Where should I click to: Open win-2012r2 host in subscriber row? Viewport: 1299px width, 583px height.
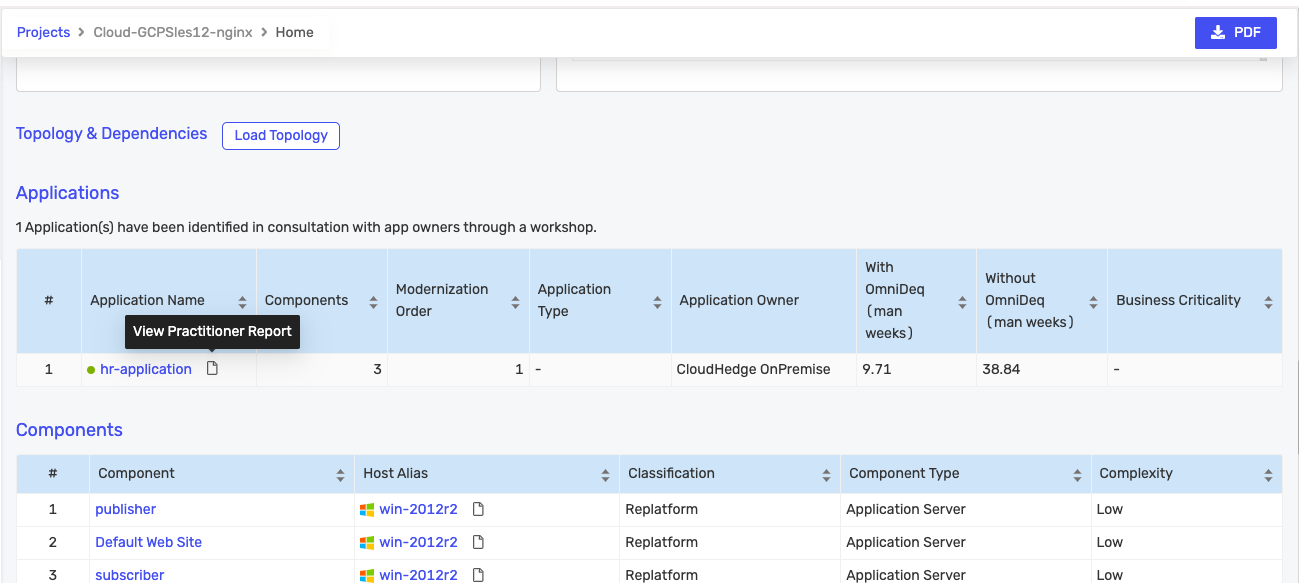pos(418,575)
